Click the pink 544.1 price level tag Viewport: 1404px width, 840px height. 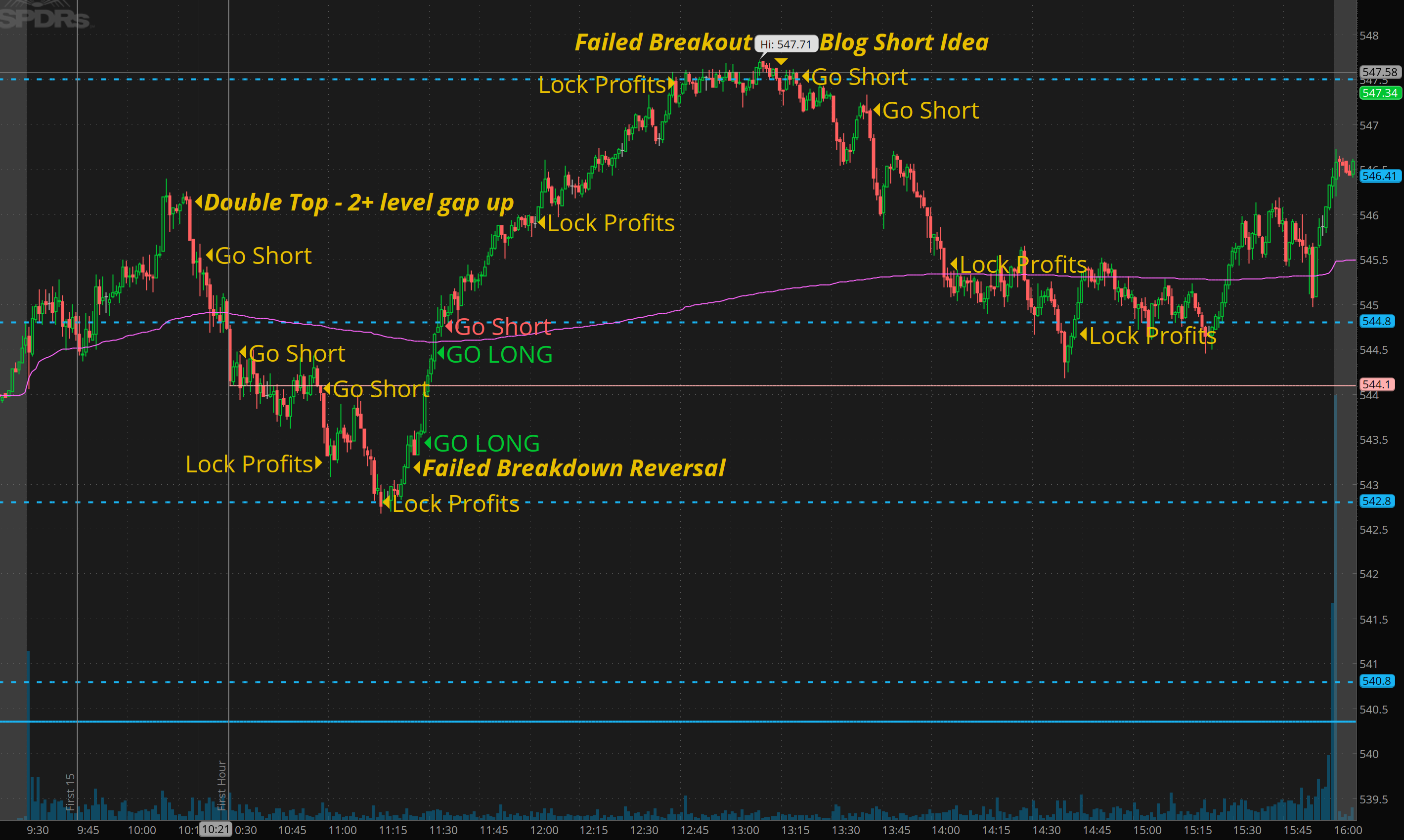point(1376,384)
